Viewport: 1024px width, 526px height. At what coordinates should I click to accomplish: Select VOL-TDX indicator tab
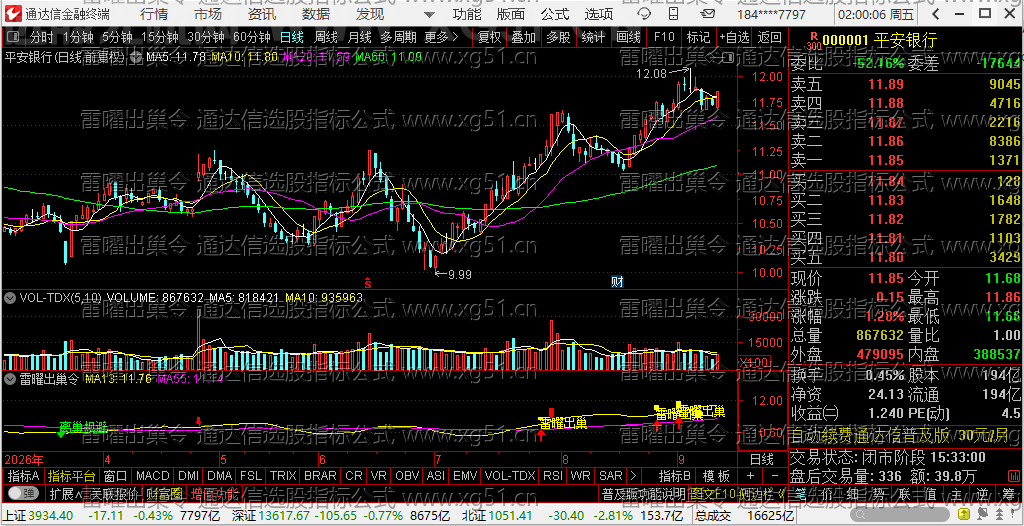509,476
